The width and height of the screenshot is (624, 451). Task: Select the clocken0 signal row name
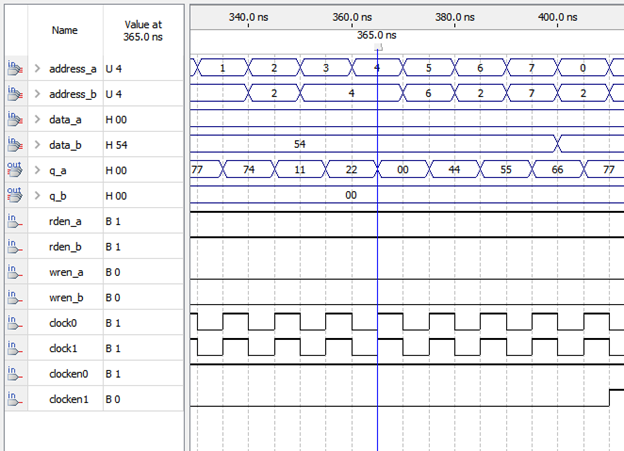pos(72,374)
